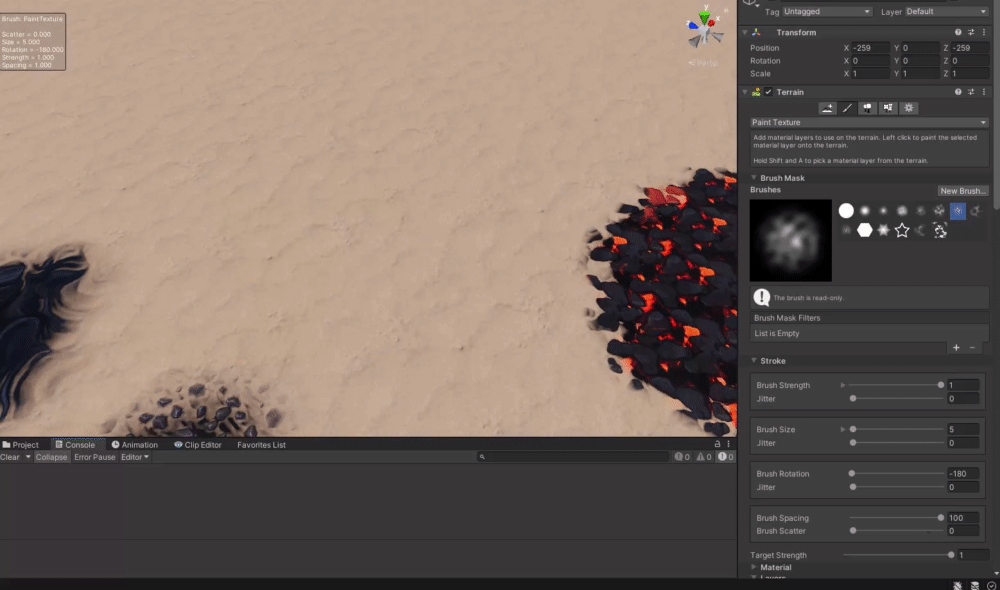Pick the blurry star burst brush
The image size is (1000, 590).
coord(883,230)
